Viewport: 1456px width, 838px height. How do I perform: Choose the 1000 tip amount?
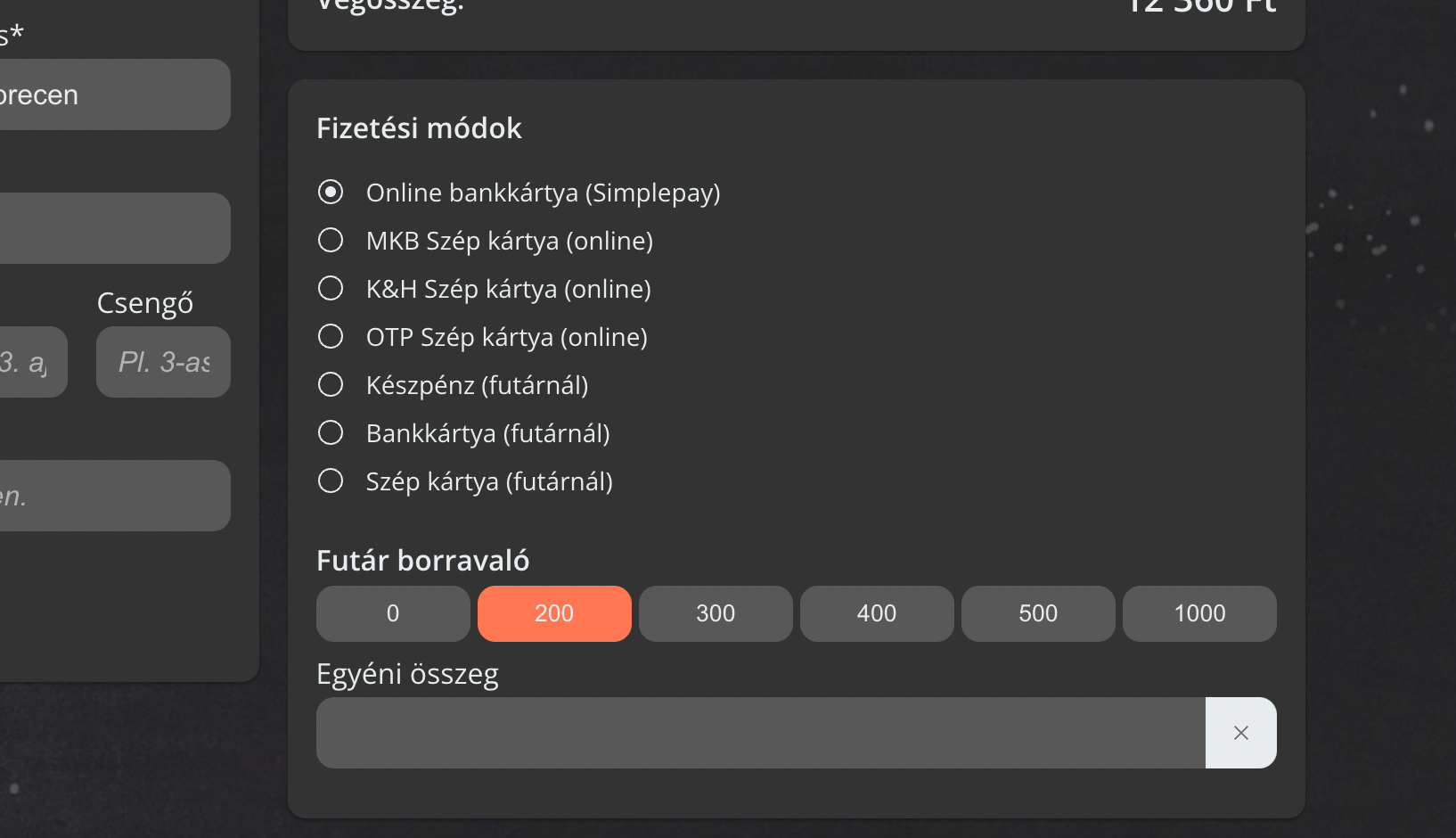pyautogui.click(x=1199, y=613)
